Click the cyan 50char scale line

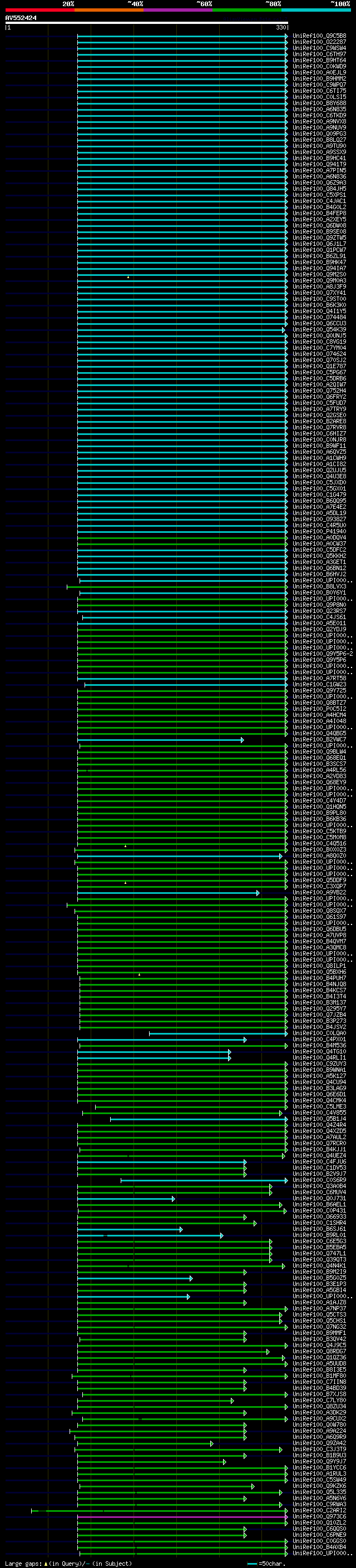point(252,1563)
